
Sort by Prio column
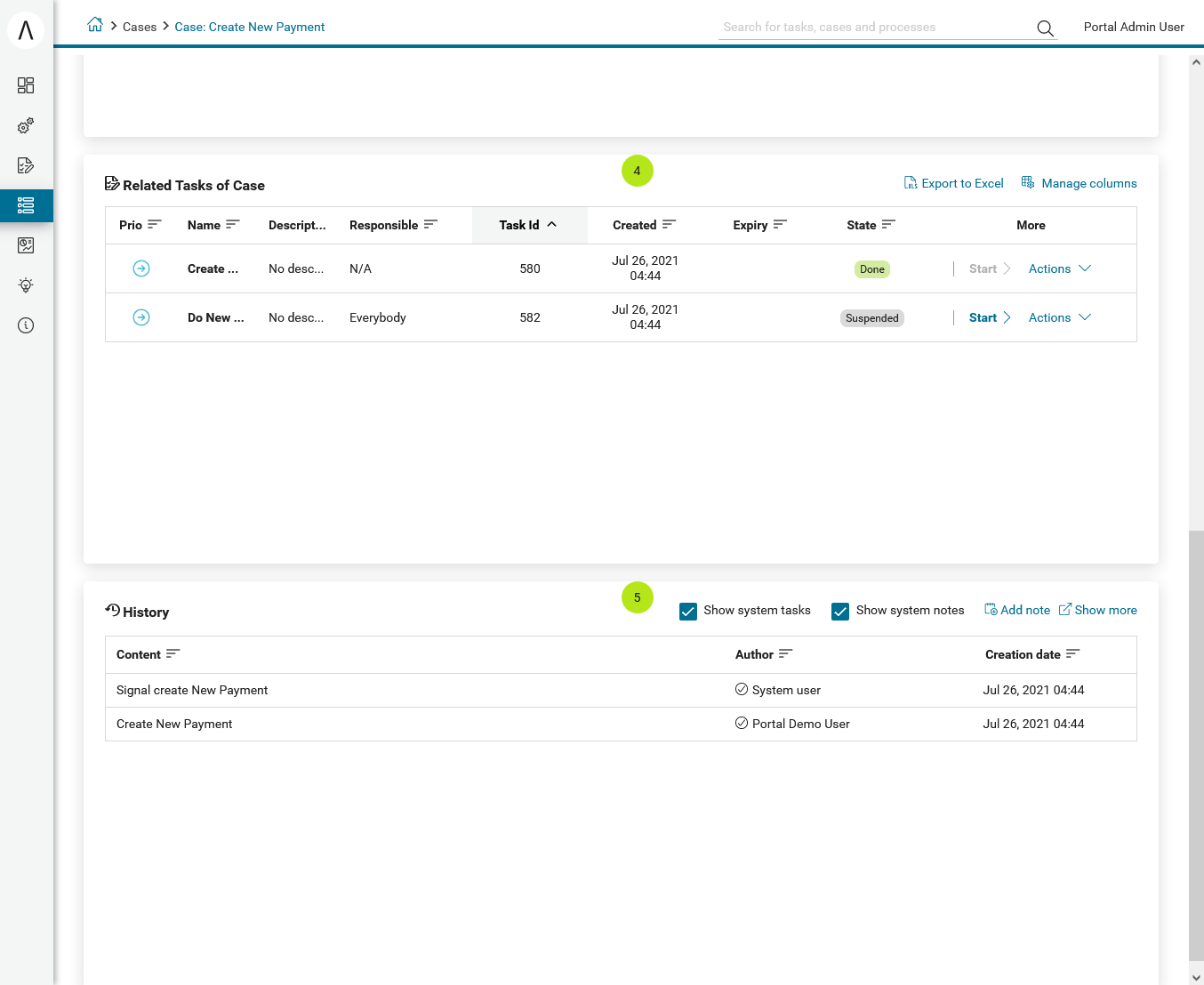point(140,225)
